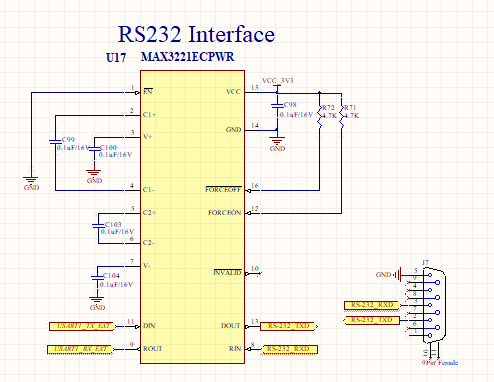Click the U17 designator label
Viewport: 494px width, 382px height.
tap(116, 58)
